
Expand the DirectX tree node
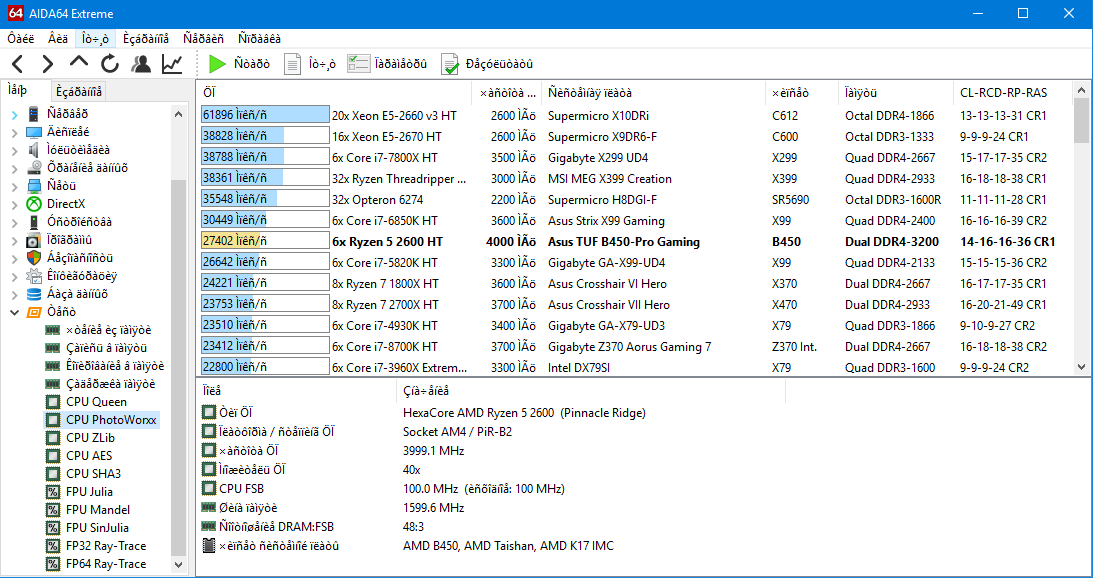coord(15,204)
